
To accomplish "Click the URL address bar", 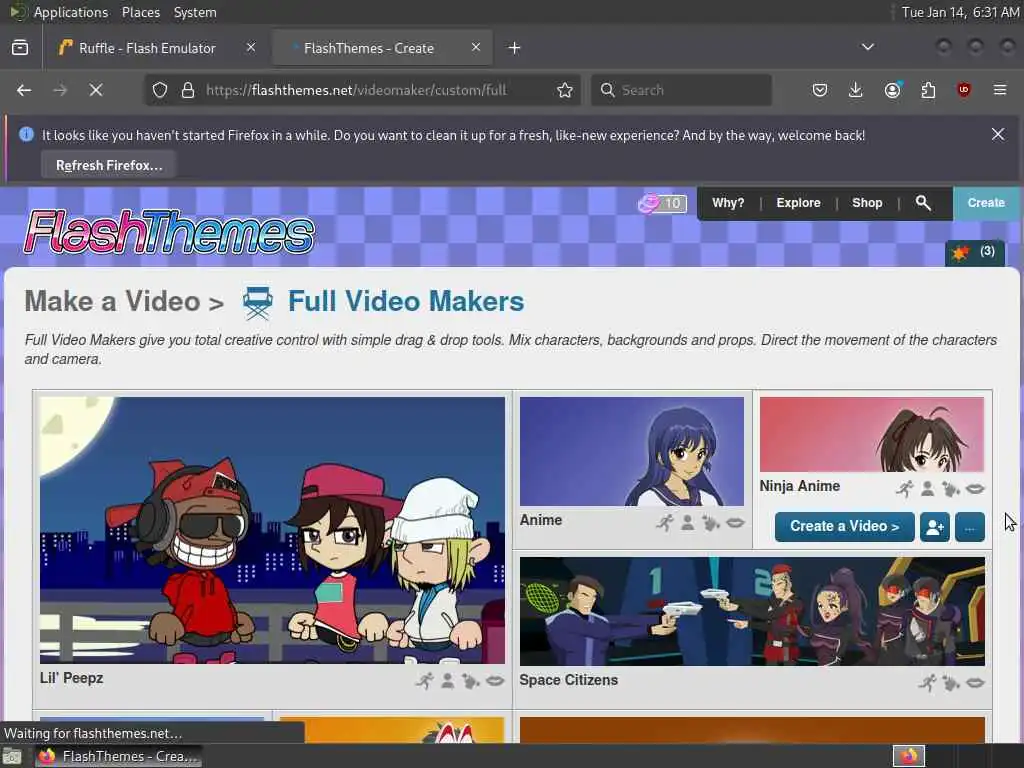I will (x=362, y=90).
